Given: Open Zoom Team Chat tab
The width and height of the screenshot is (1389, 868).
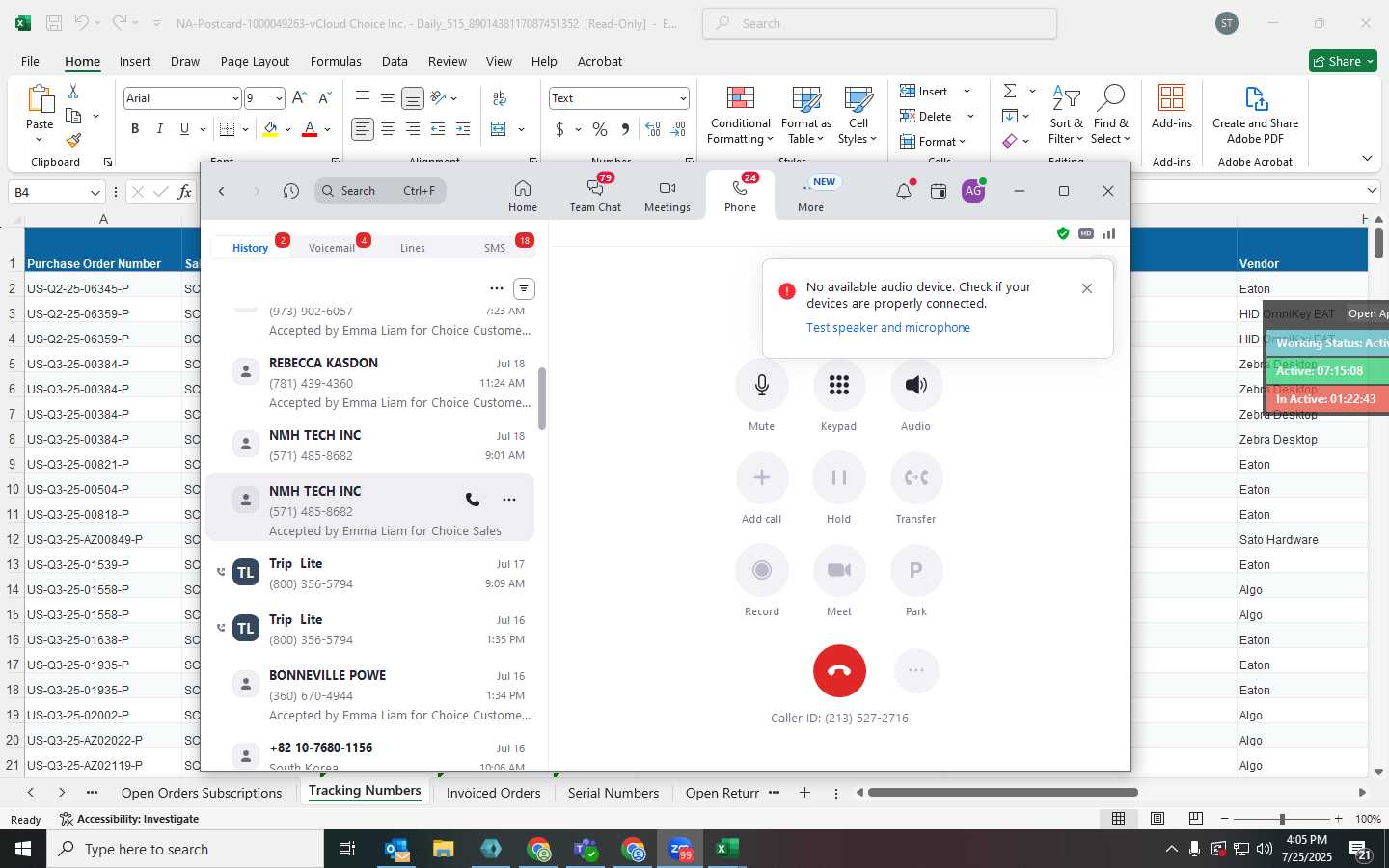Looking at the screenshot, I should pos(595,196).
